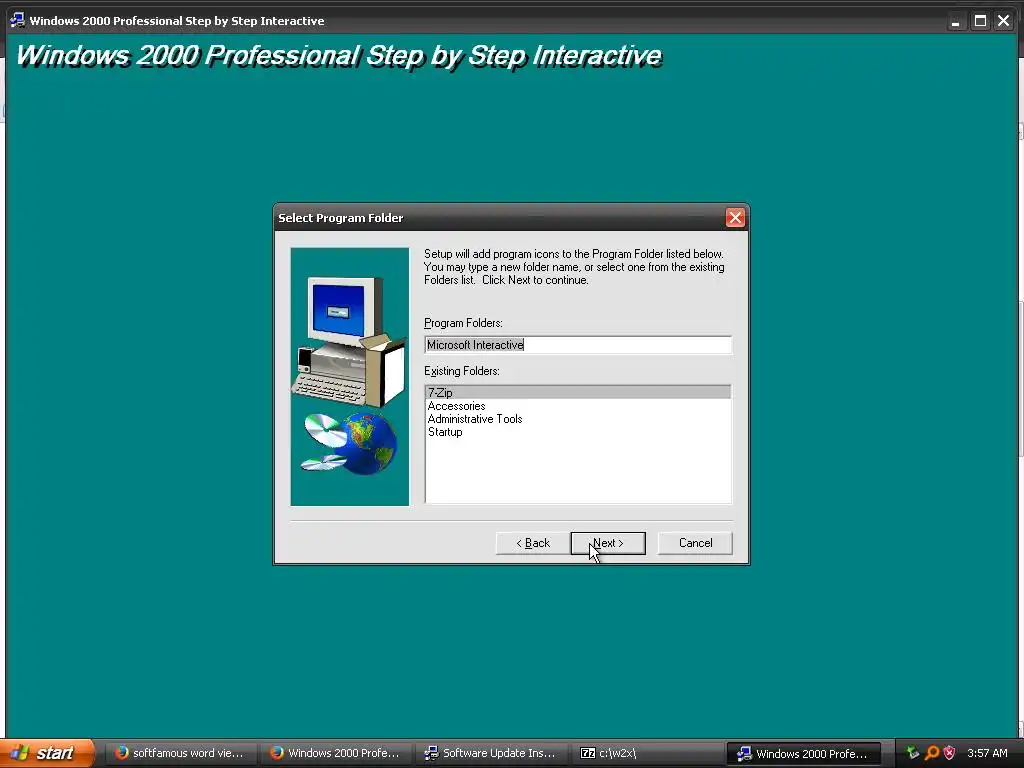Switch to Firefox Windows 2000 Profe taskbar item
Image resolution: width=1024 pixels, height=768 pixels.
point(337,753)
